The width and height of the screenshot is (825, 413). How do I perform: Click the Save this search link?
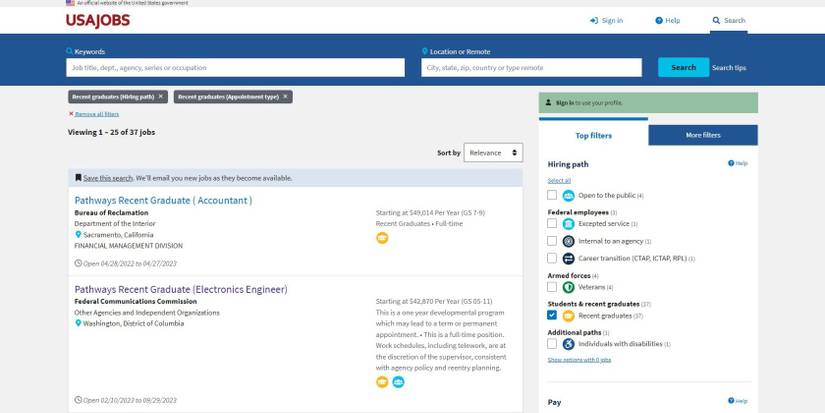coord(108,178)
